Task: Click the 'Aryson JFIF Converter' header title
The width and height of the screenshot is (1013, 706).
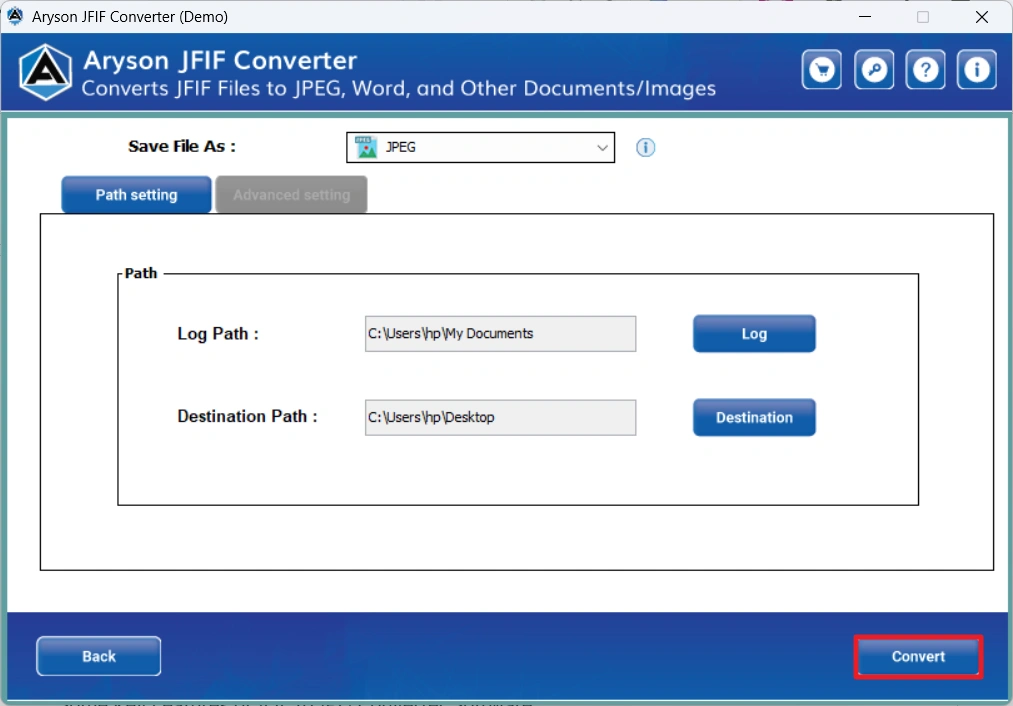Action: (220, 60)
